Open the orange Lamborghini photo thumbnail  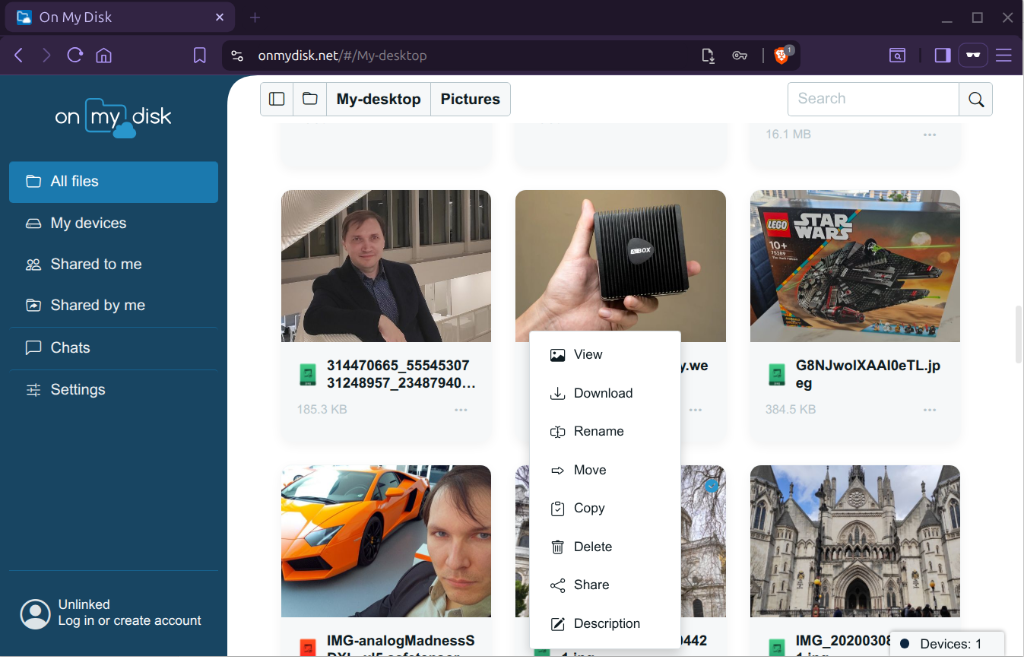click(x=386, y=541)
